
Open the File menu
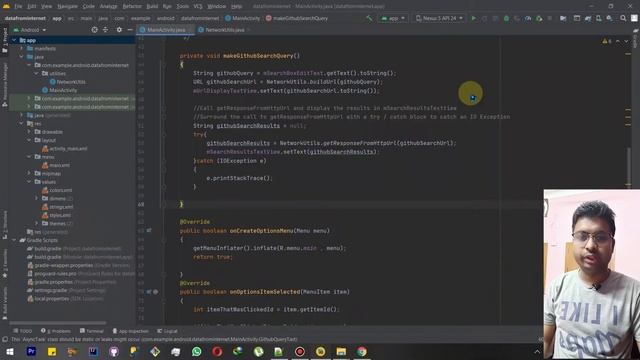click(x=18, y=6)
